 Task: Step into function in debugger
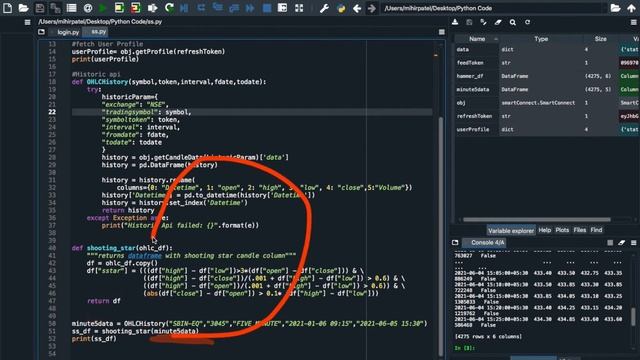(218, 8)
